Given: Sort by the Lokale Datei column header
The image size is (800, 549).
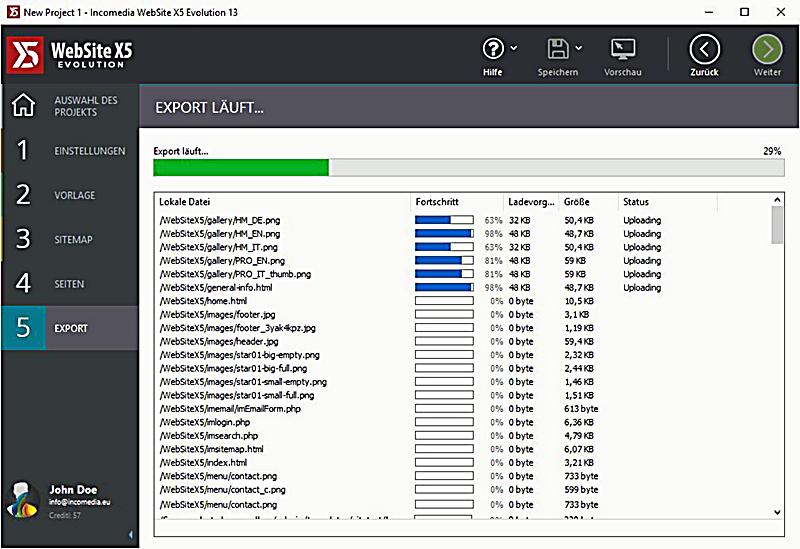Looking at the screenshot, I should (x=283, y=202).
